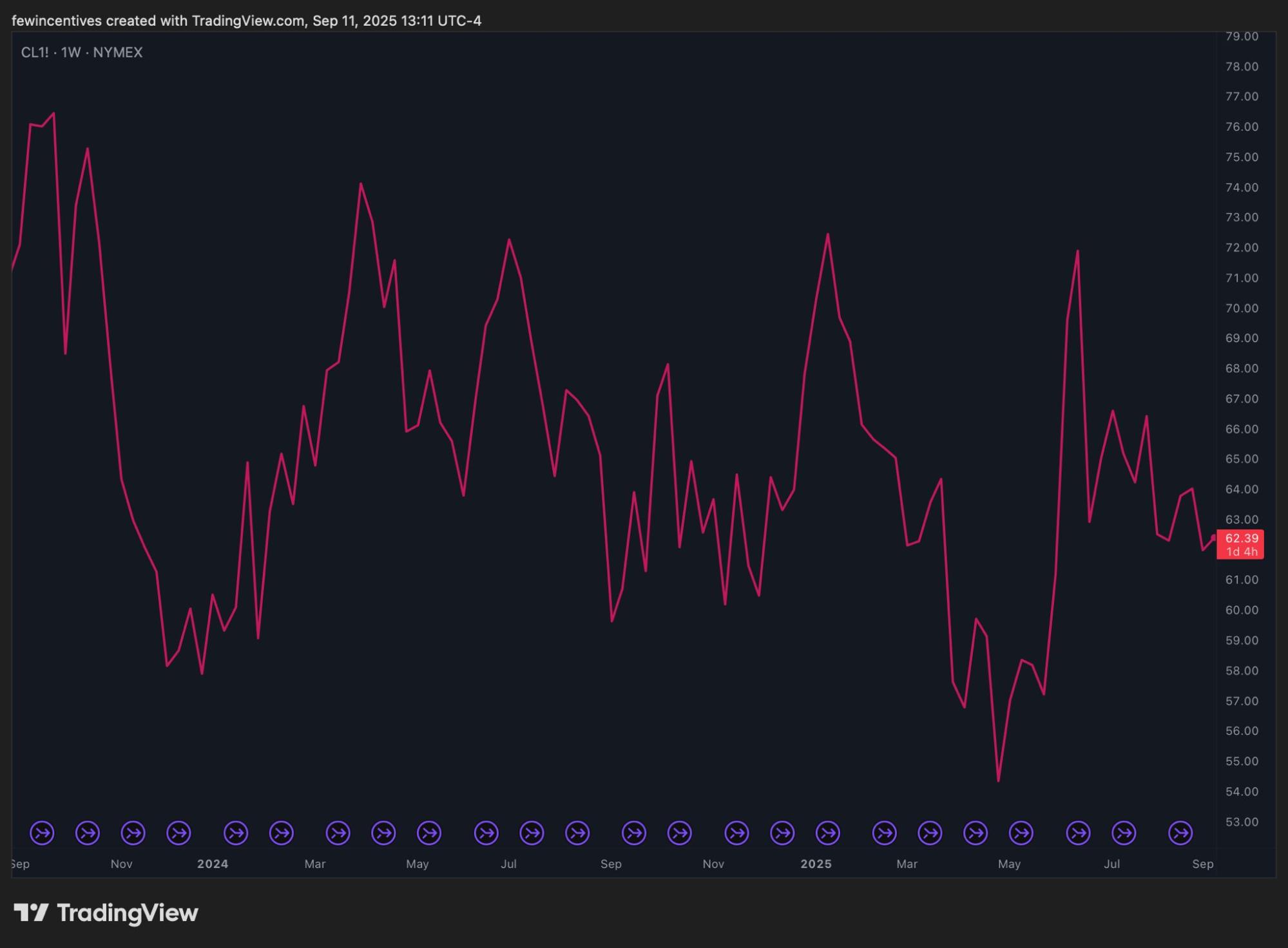The height and width of the screenshot is (948, 1288).
Task: Open the CL1! 1W NYMEX symbol legend
Action: pyautogui.click(x=82, y=52)
